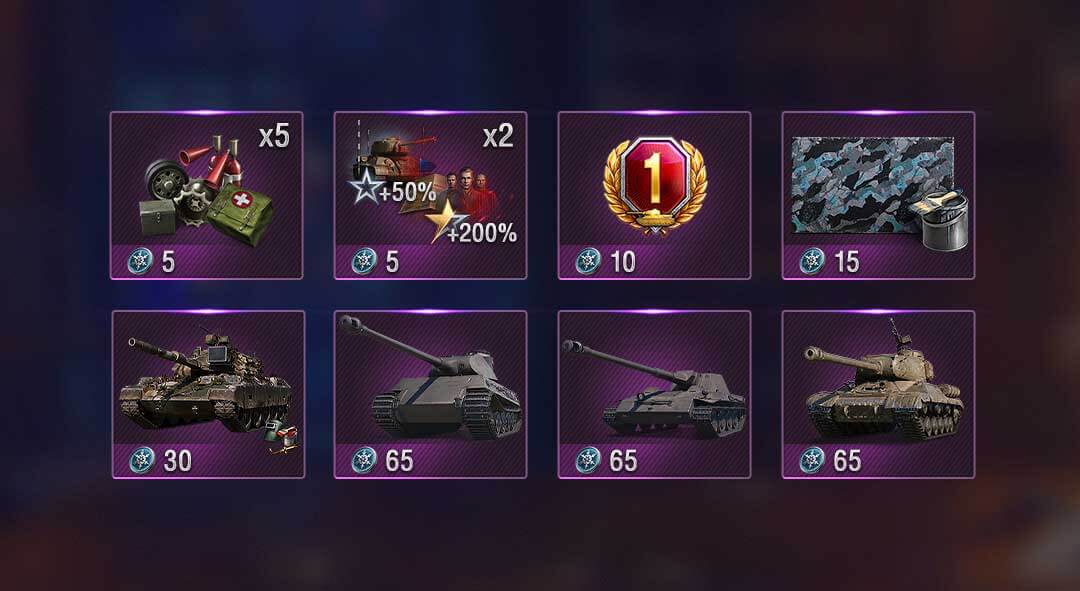1080x591 pixels.
Task: Click the token icon beside price 15
Action: [812, 262]
